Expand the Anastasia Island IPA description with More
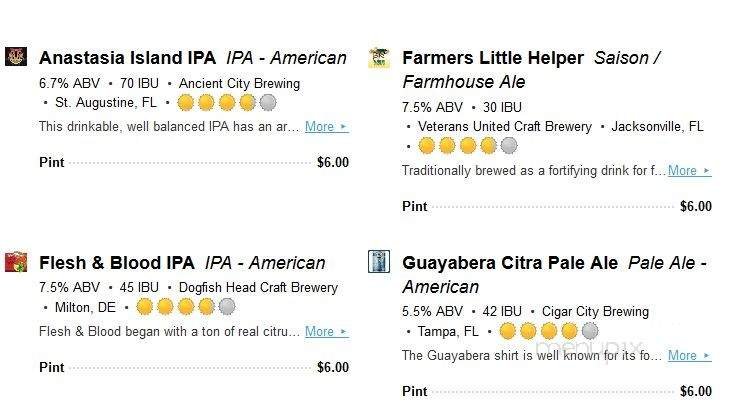This screenshot has height=417, width=750. click(320, 127)
